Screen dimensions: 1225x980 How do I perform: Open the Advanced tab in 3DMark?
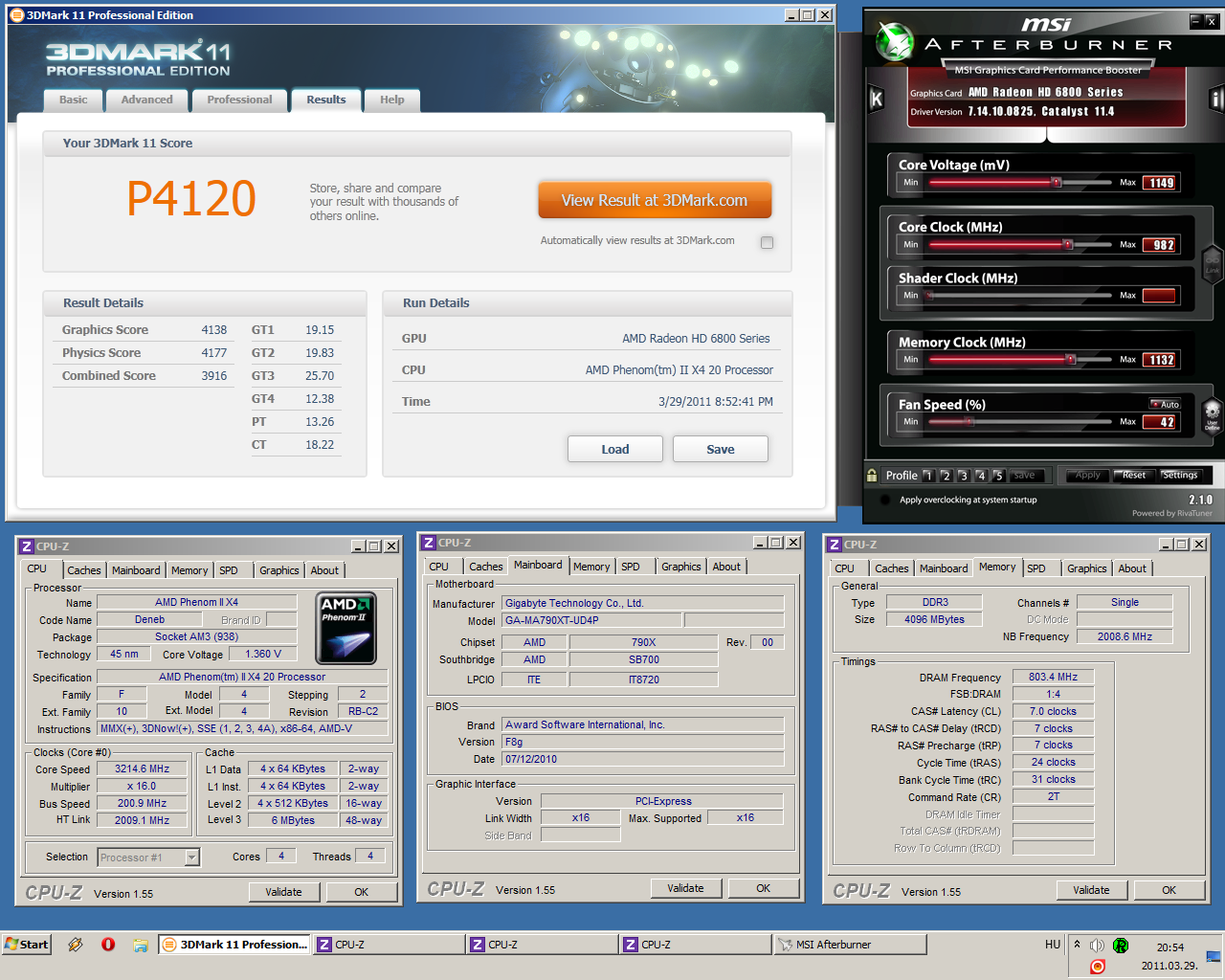click(x=146, y=100)
